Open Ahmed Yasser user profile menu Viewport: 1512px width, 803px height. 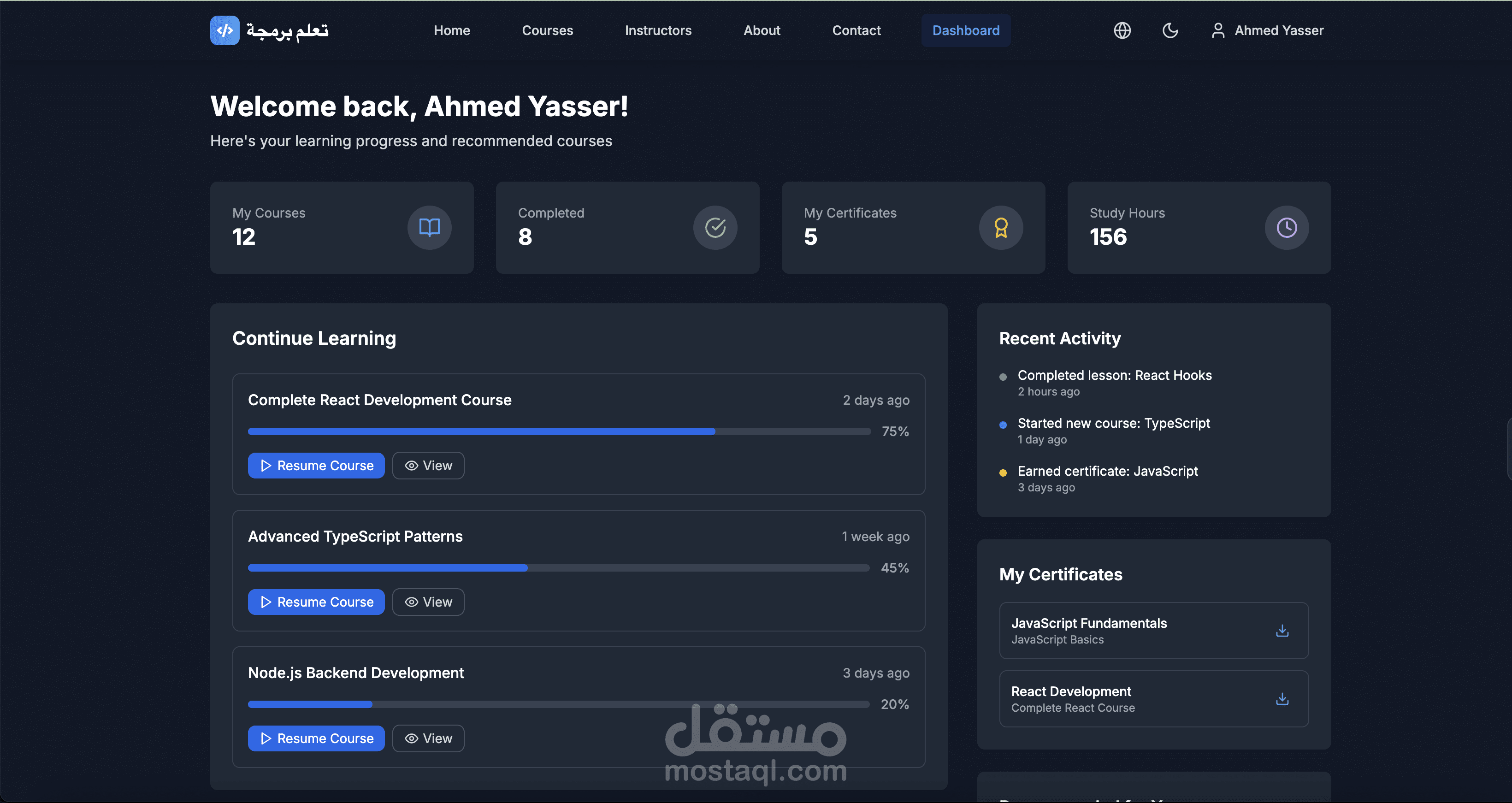coord(1267,30)
